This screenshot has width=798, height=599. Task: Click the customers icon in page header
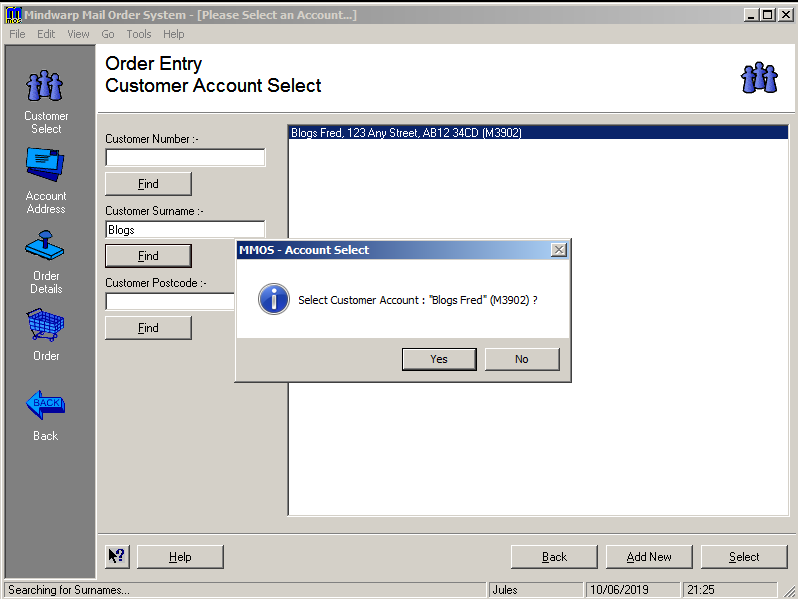[x=759, y=78]
